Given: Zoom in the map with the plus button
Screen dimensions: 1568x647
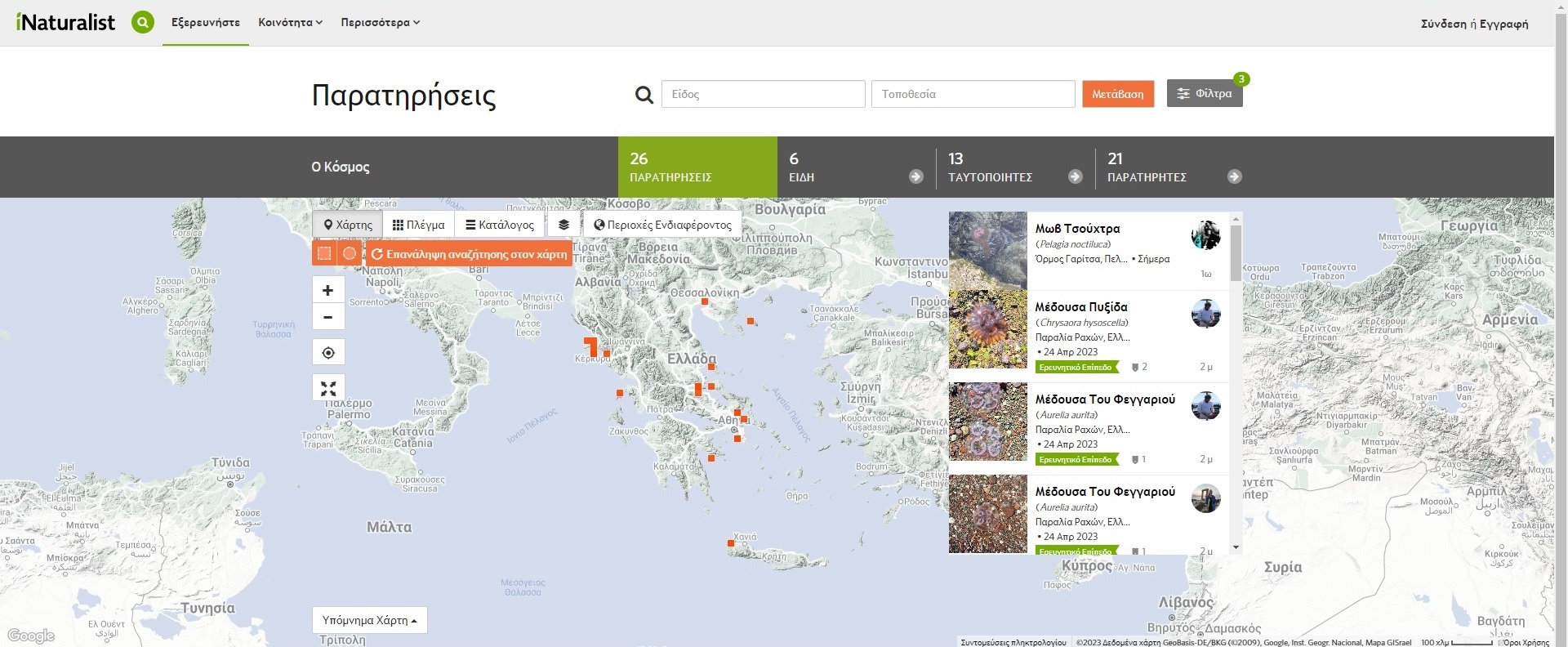Looking at the screenshot, I should pos(328,290).
